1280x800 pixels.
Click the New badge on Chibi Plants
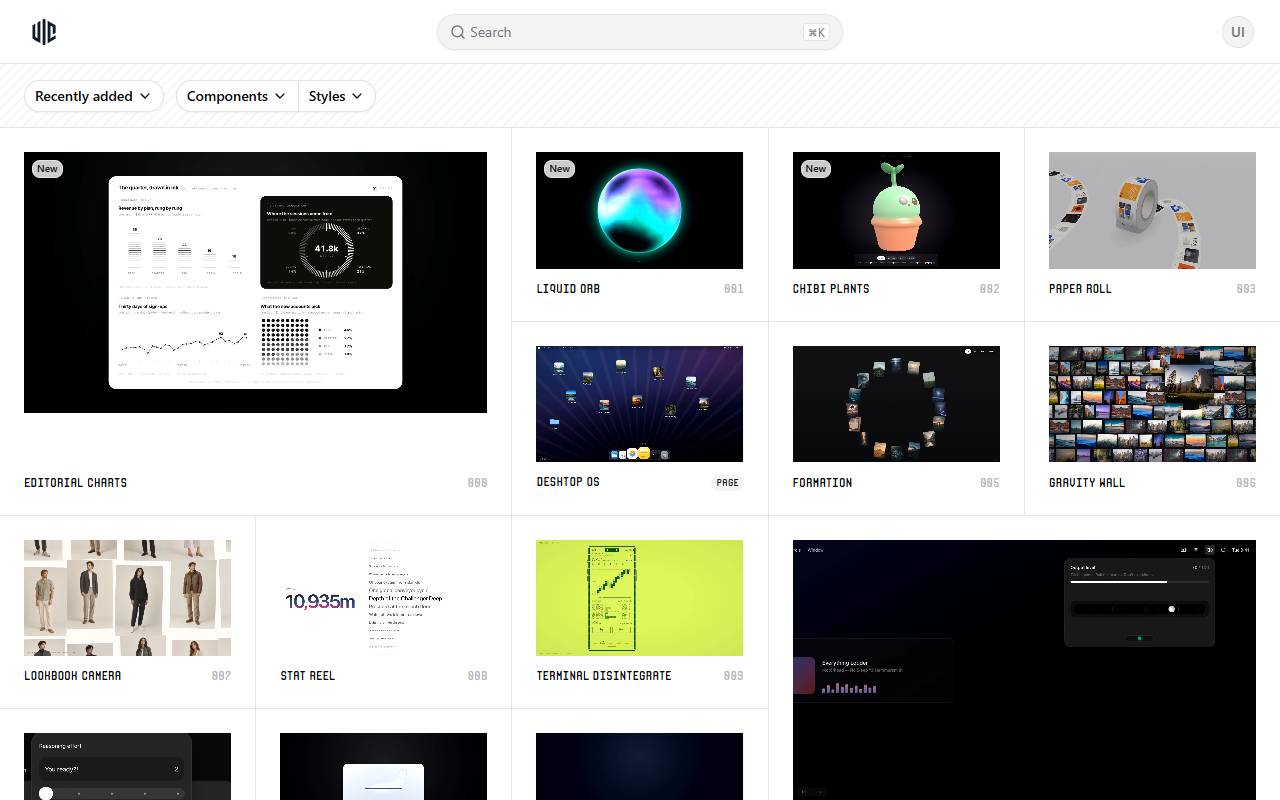(x=816, y=169)
